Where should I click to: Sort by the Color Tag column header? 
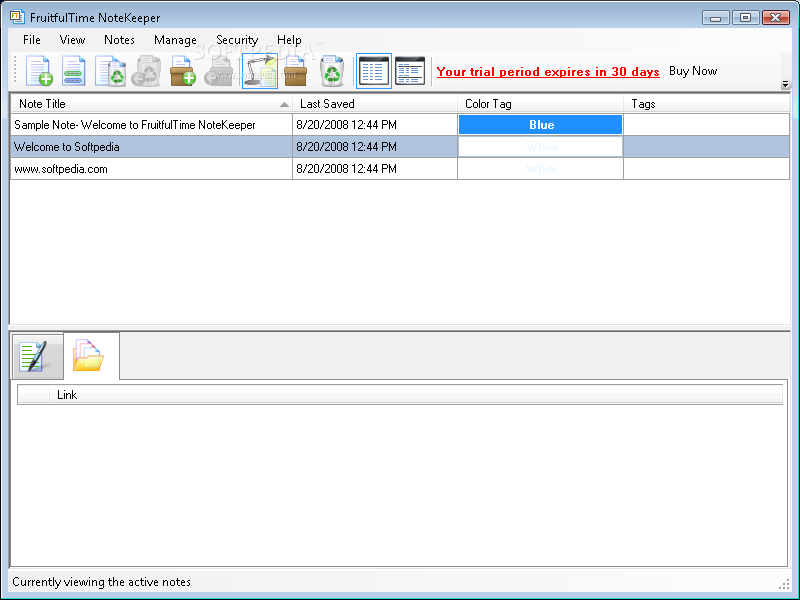(540, 104)
